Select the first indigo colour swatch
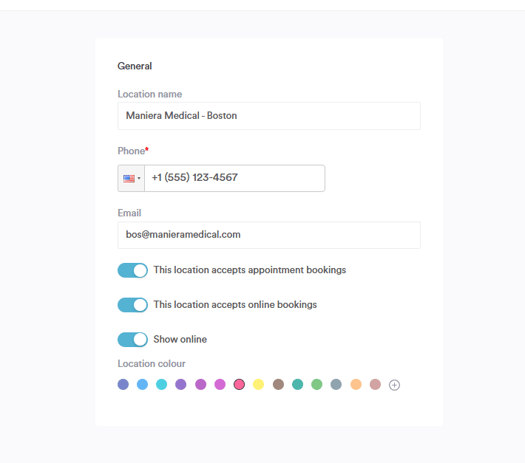Viewport: 525px width, 463px height. pyautogui.click(x=123, y=384)
